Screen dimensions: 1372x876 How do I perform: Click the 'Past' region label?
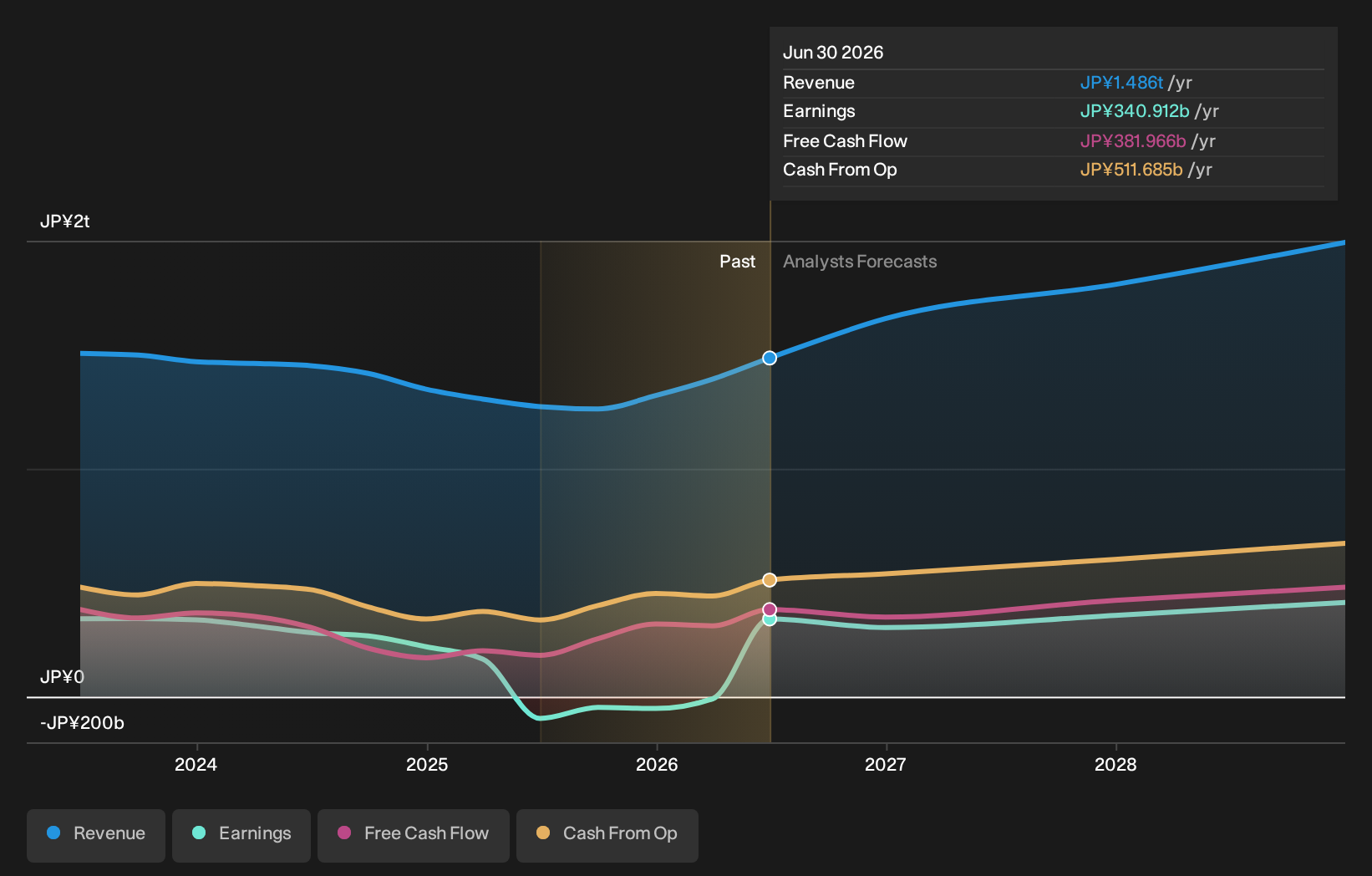[x=737, y=262]
